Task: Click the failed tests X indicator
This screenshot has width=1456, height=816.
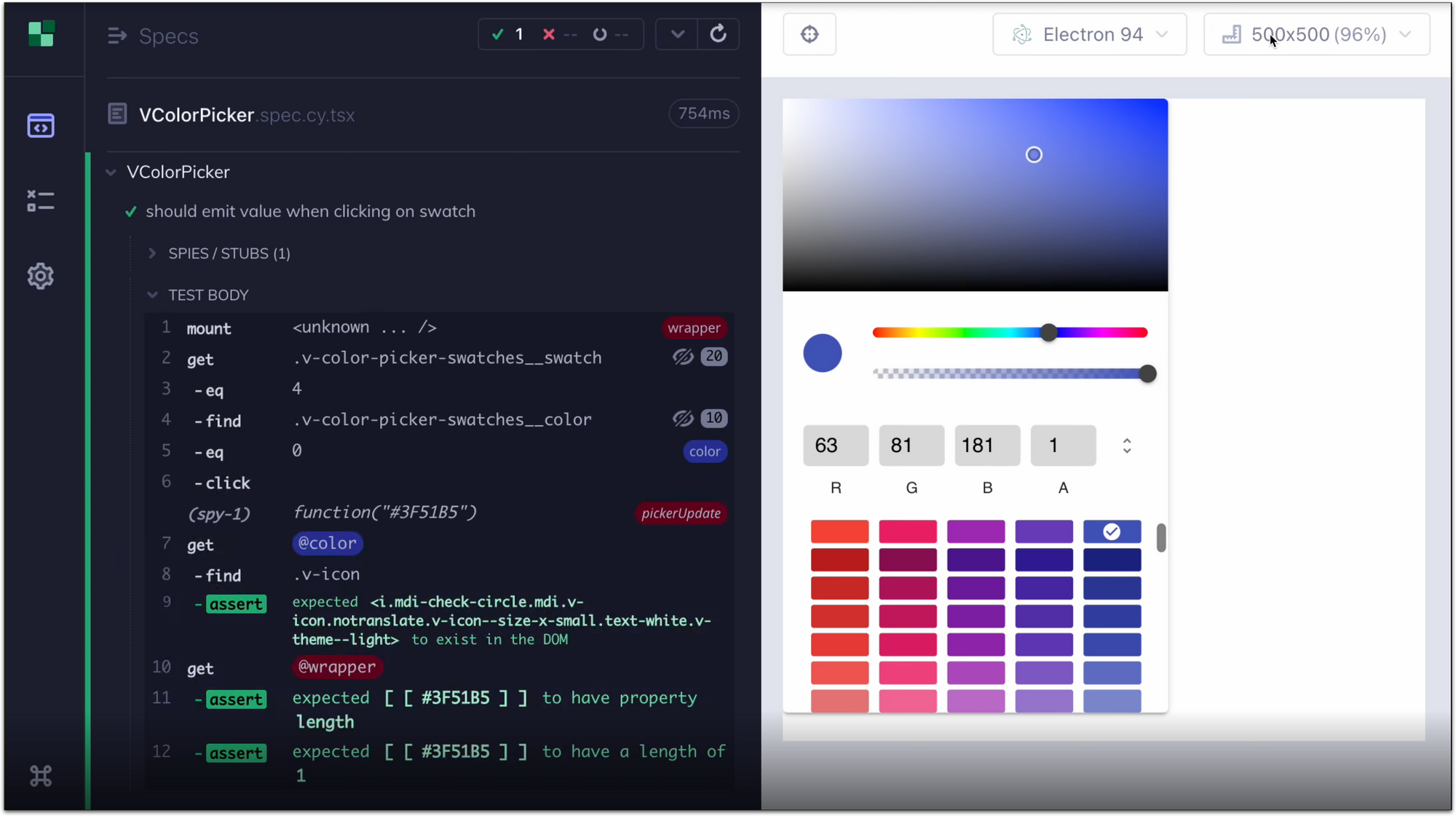Action: 550,34
